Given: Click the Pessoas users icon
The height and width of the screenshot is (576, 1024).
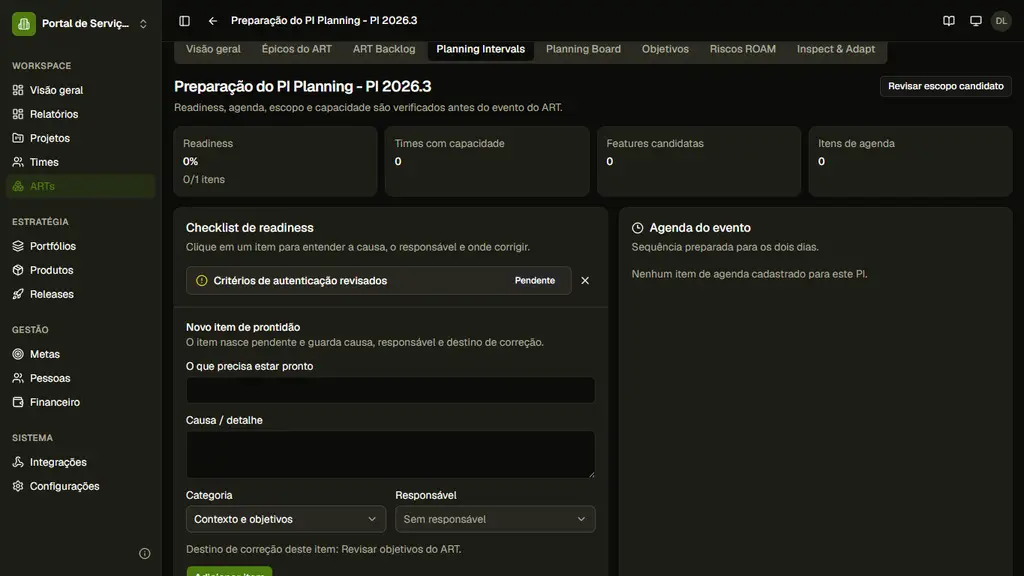Looking at the screenshot, I should point(18,378).
